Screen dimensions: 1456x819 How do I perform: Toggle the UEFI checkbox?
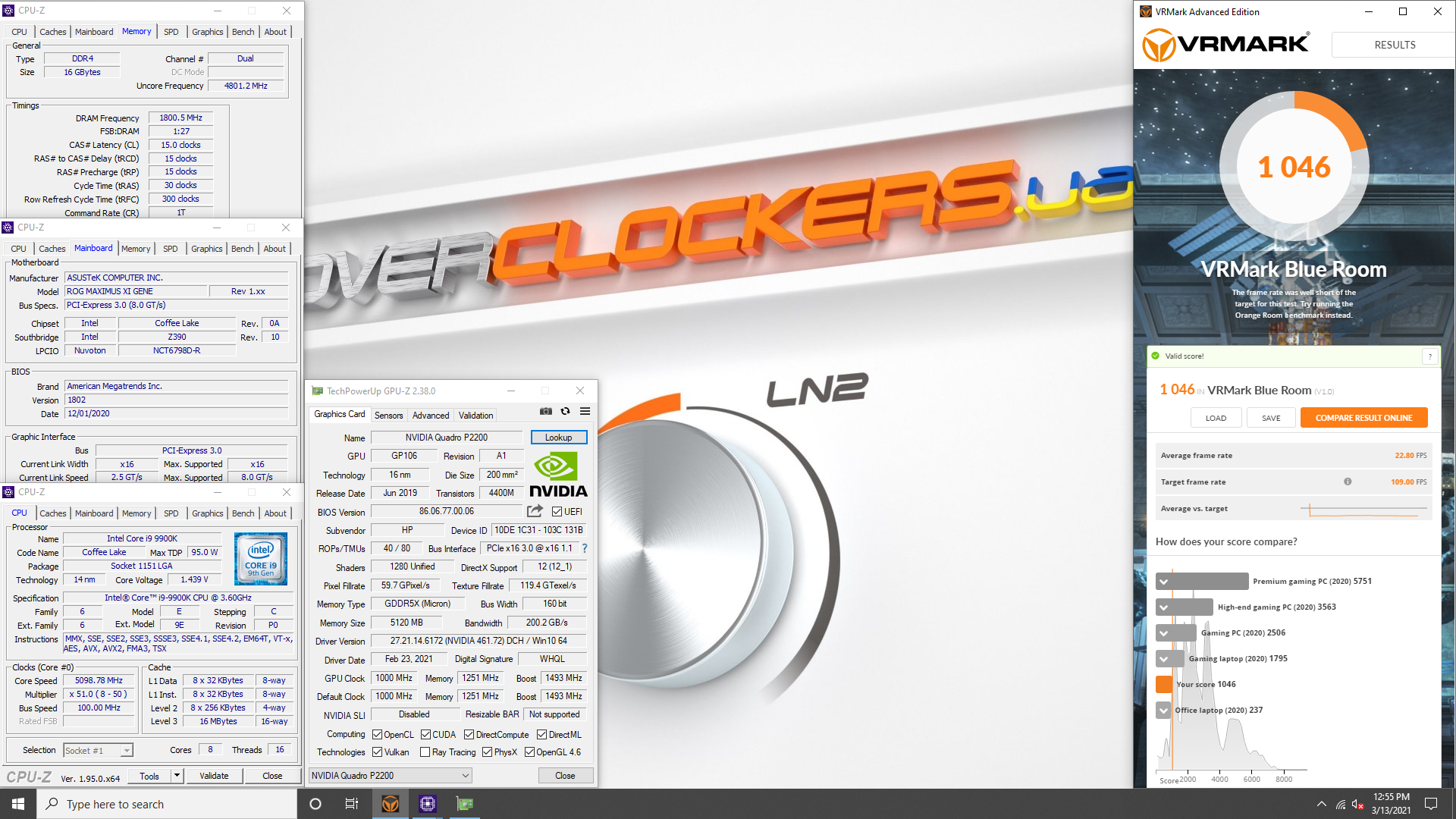pos(557,512)
